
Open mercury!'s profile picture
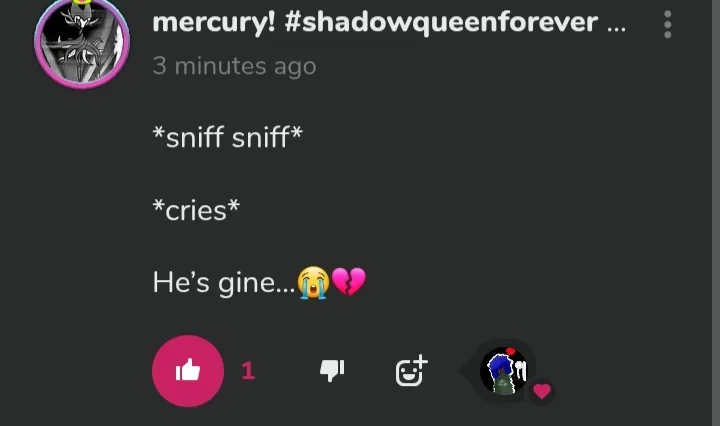(x=82, y=43)
